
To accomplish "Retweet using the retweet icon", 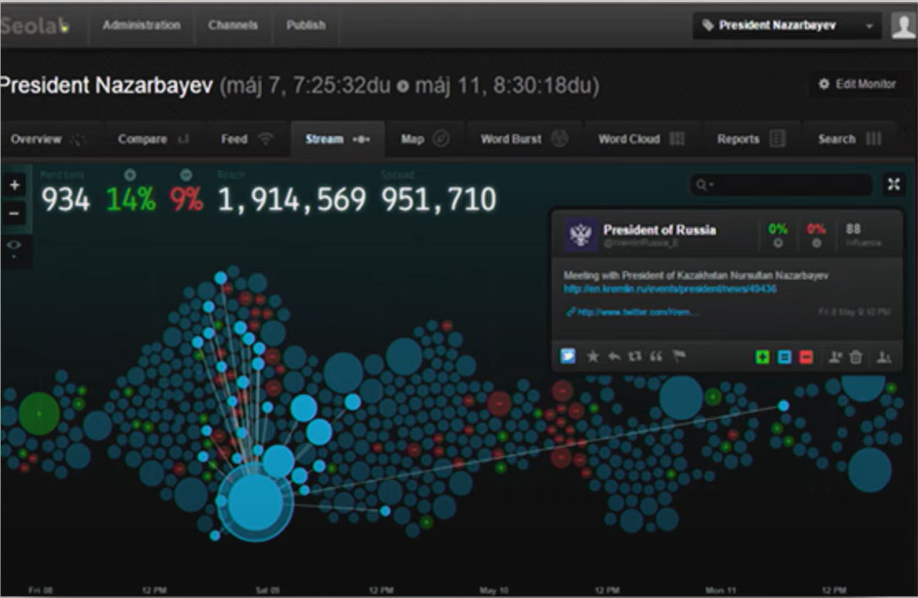I will click(635, 356).
